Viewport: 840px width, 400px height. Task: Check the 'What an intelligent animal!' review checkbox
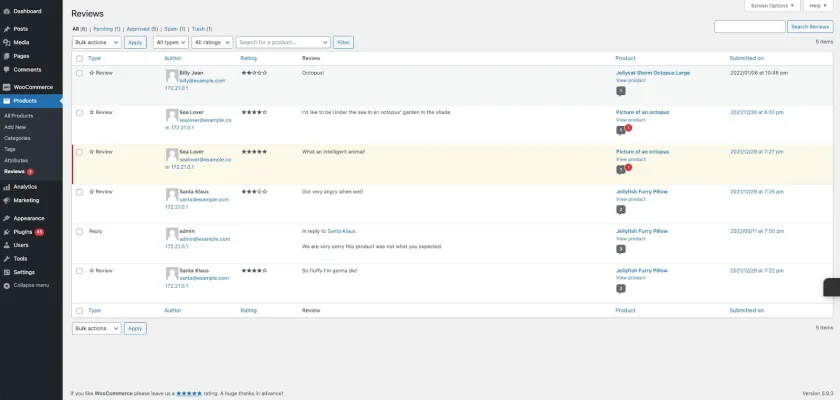[79, 152]
